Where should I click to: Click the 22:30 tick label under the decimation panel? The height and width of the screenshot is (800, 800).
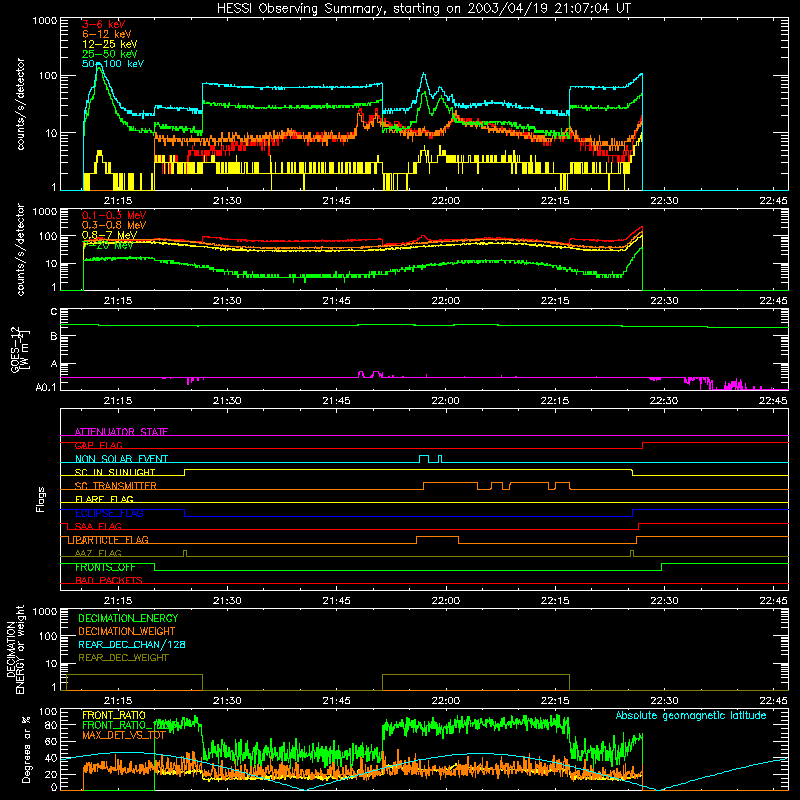(x=664, y=701)
